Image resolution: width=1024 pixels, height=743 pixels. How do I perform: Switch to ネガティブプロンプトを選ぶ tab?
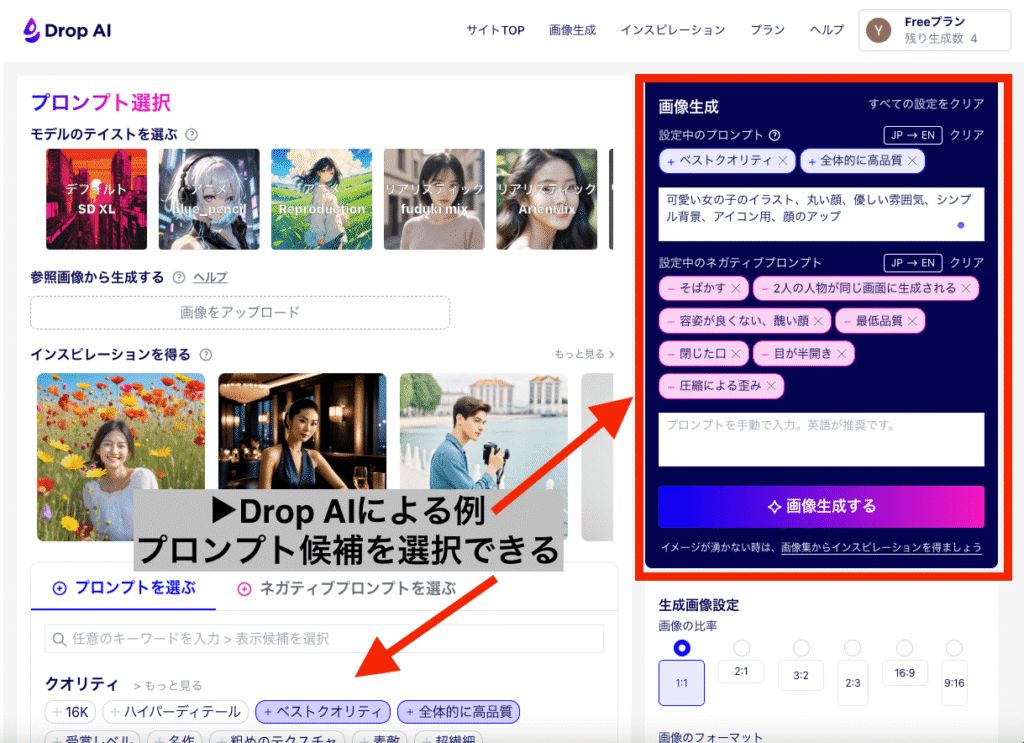[x=346, y=589]
